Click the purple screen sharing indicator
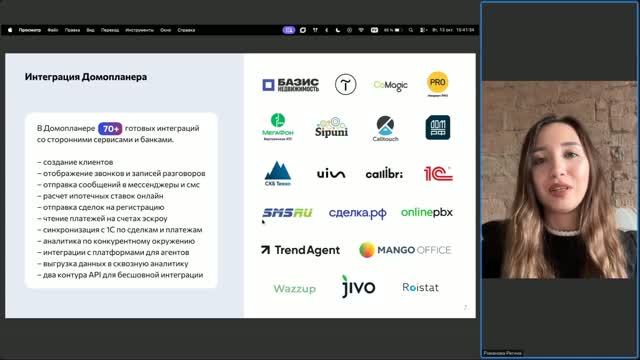640x360 pixels. coord(289,30)
